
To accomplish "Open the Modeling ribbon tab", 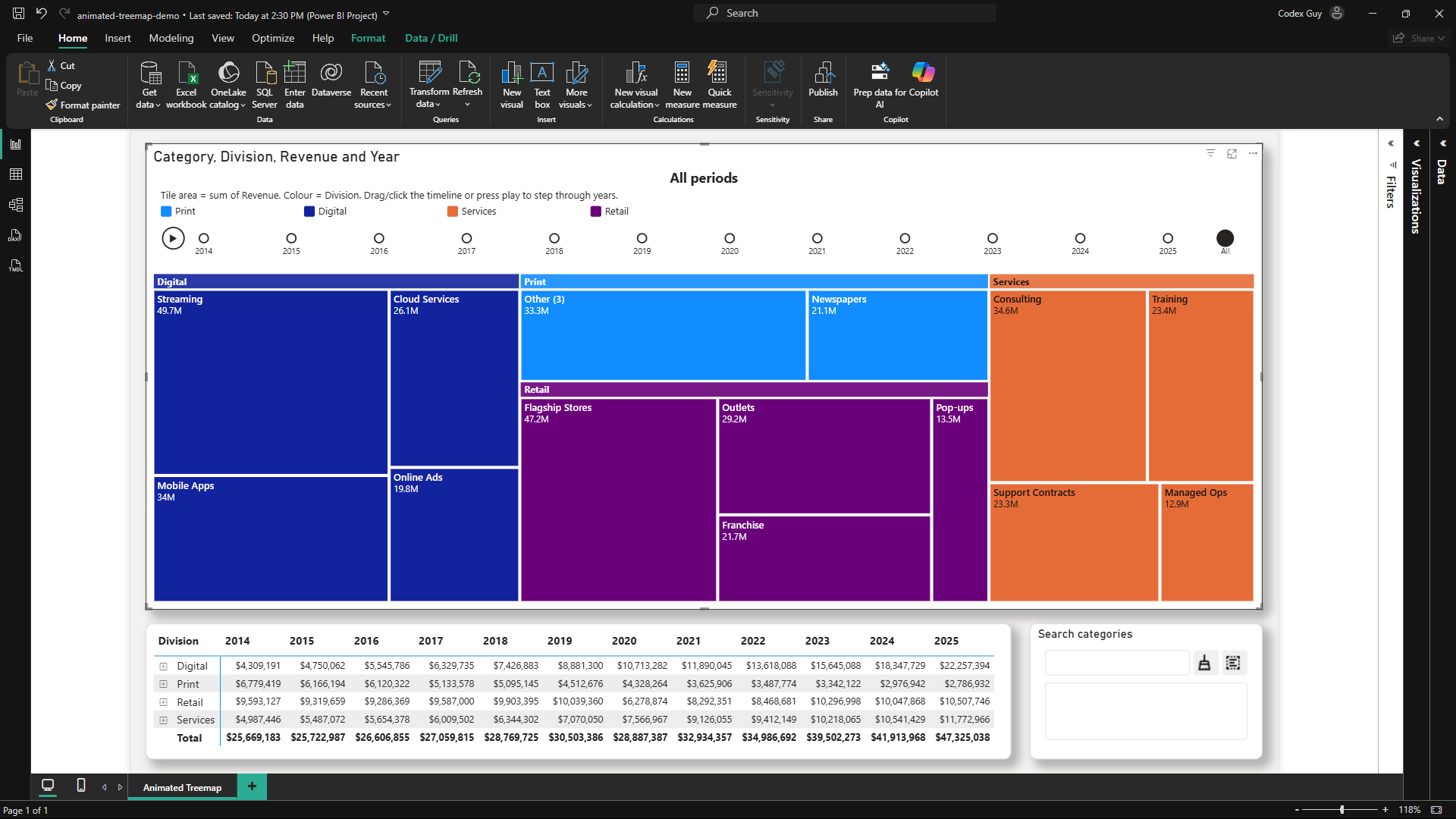I will [171, 38].
